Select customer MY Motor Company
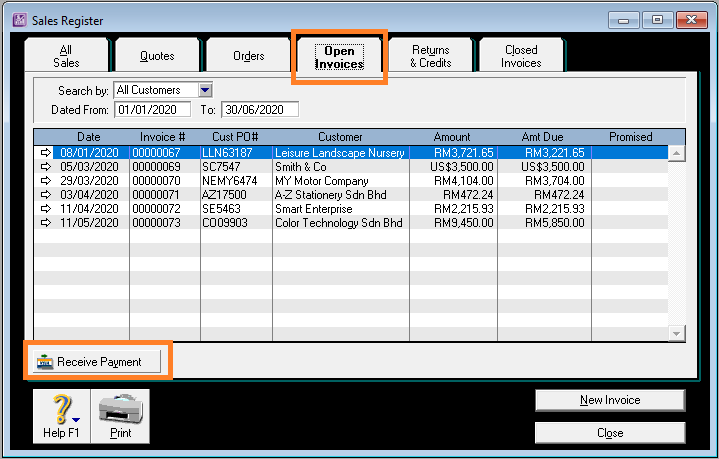Viewport: 719px width, 459px height. click(321, 181)
